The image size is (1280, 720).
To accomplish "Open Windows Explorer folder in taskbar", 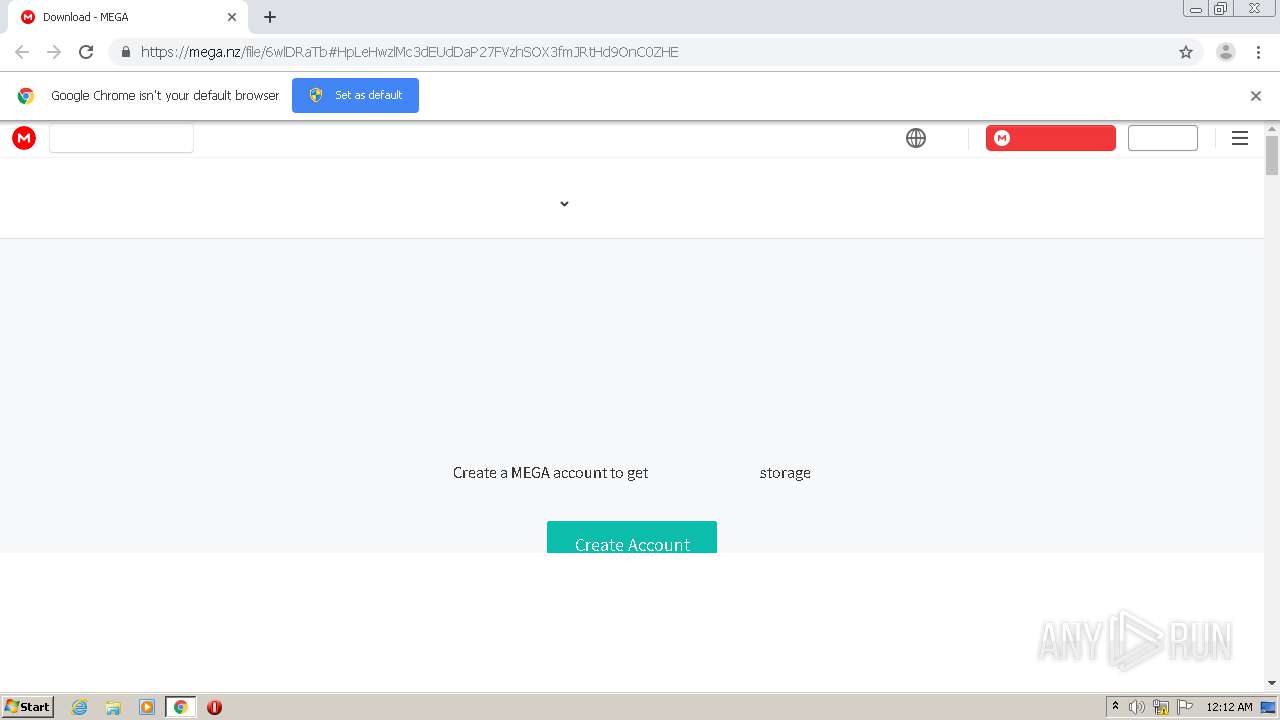I will (113, 707).
